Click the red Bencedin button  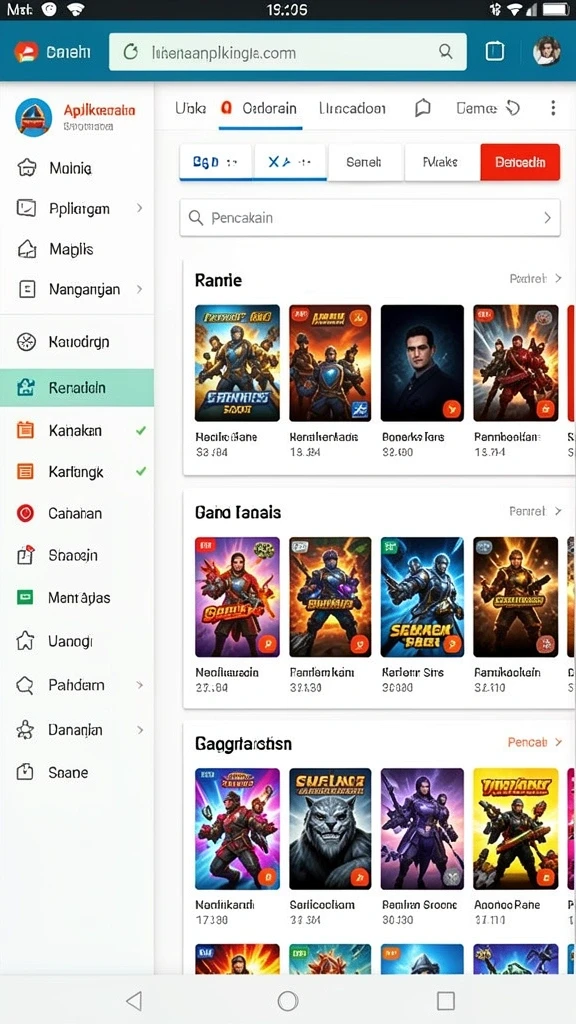coord(520,162)
